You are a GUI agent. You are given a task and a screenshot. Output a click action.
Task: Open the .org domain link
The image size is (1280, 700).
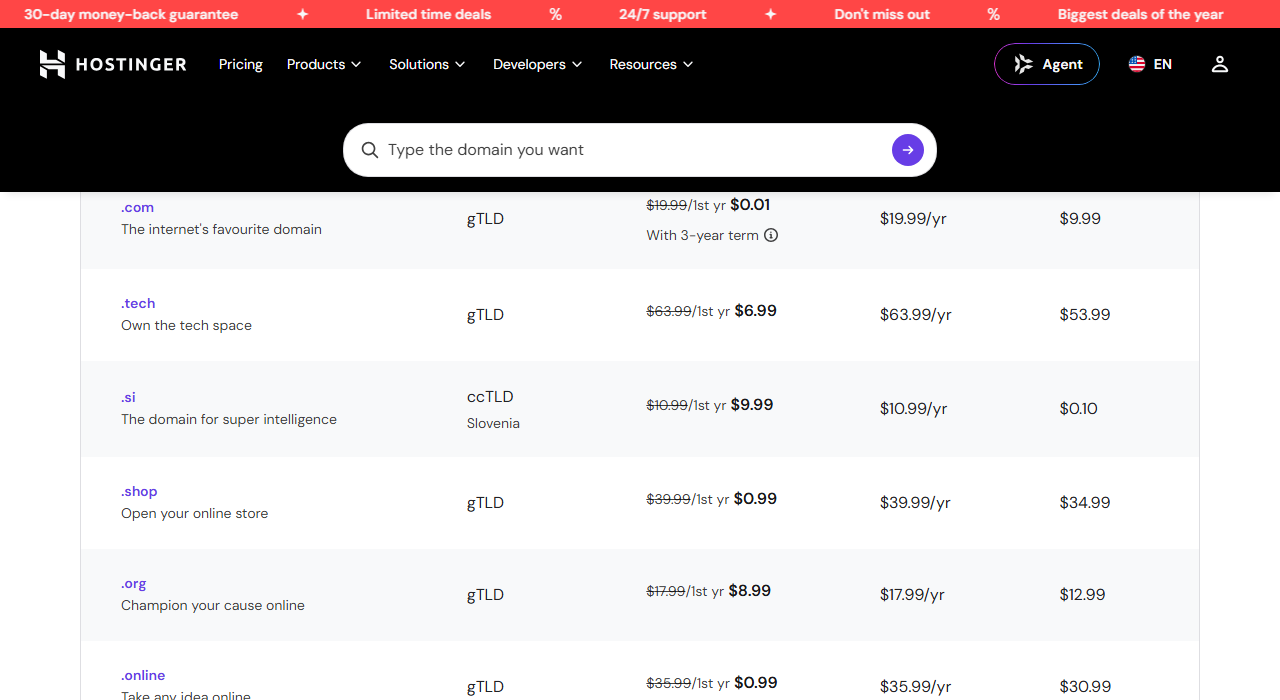134,583
